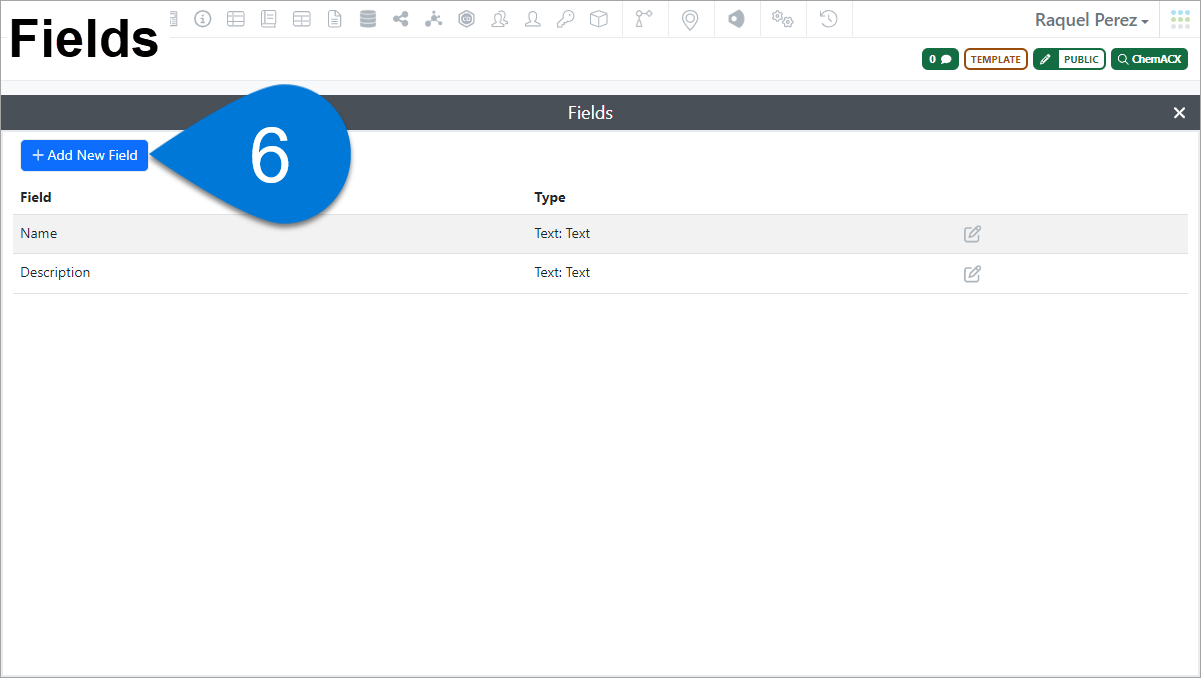This screenshot has width=1201, height=678.
Task: Open the database stack icon
Action: click(x=368, y=19)
